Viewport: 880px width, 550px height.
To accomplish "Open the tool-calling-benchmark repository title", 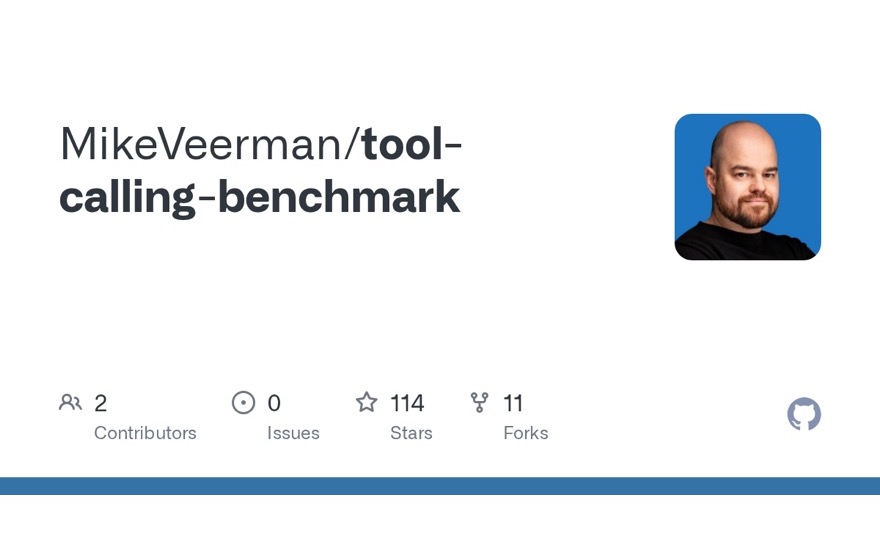I will tap(260, 171).
